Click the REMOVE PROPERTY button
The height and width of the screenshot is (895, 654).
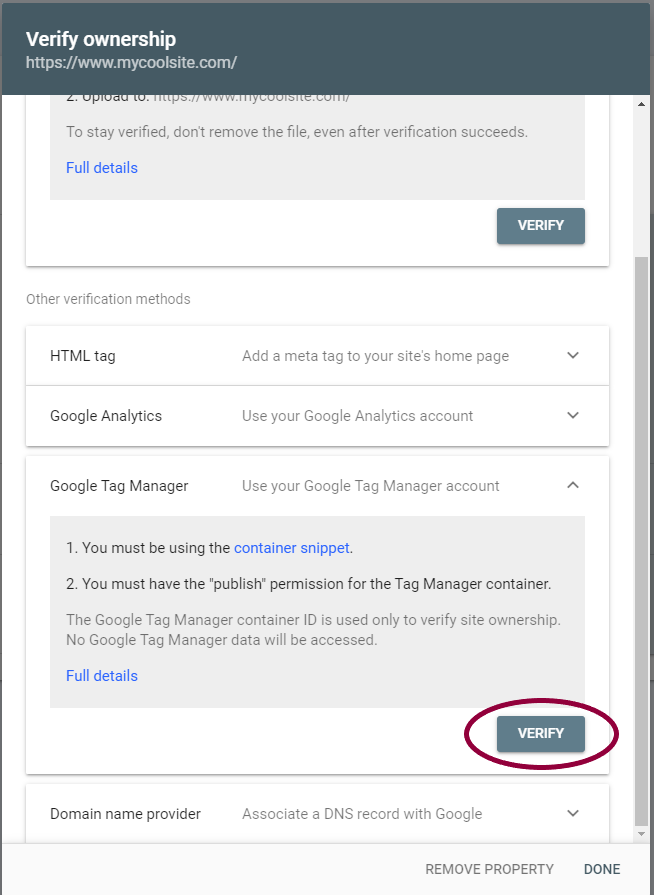[x=489, y=869]
